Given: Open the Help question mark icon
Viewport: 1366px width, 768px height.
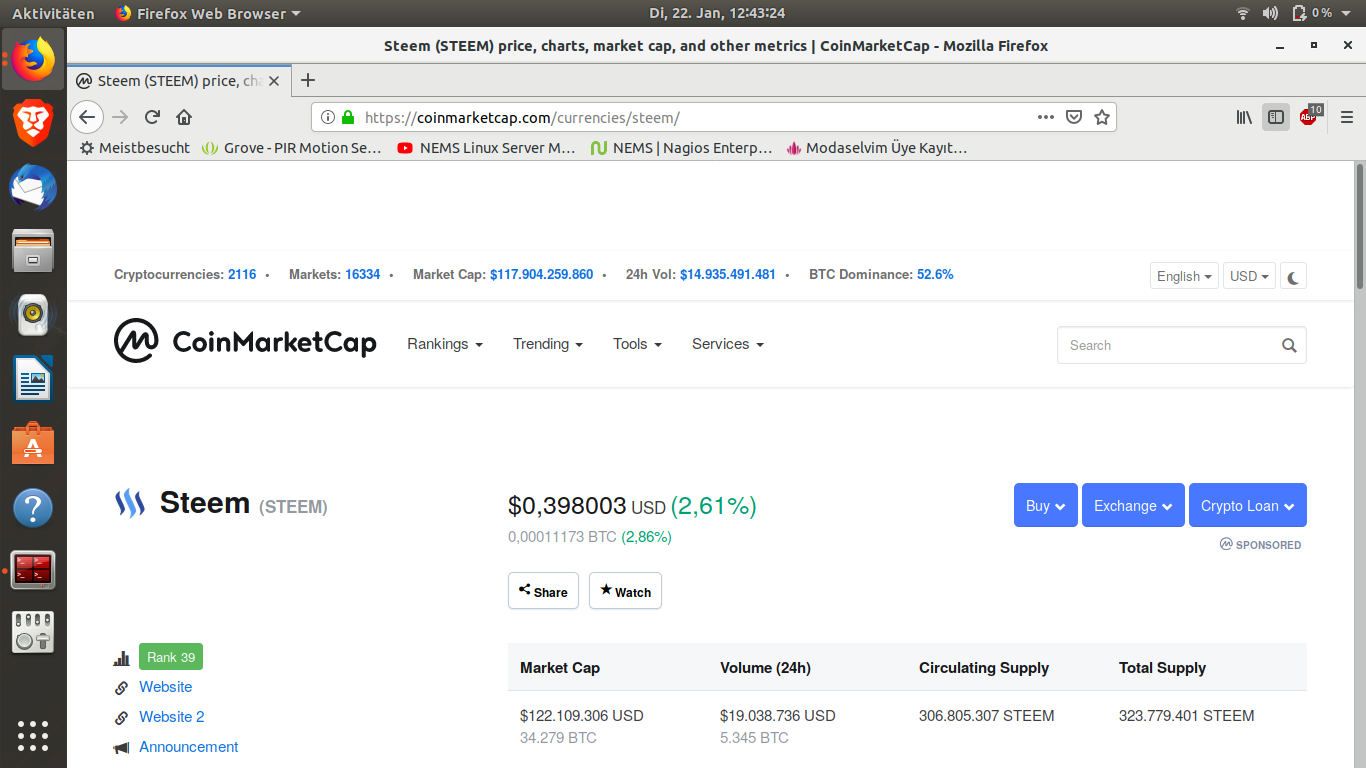Looking at the screenshot, I should [x=33, y=507].
